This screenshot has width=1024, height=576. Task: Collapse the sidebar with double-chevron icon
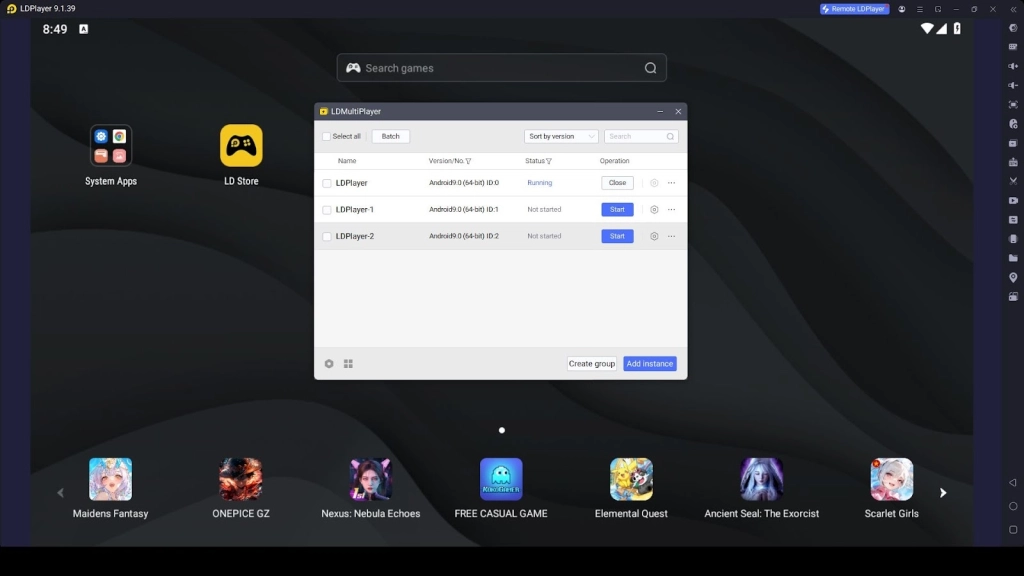pyautogui.click(x=1014, y=9)
